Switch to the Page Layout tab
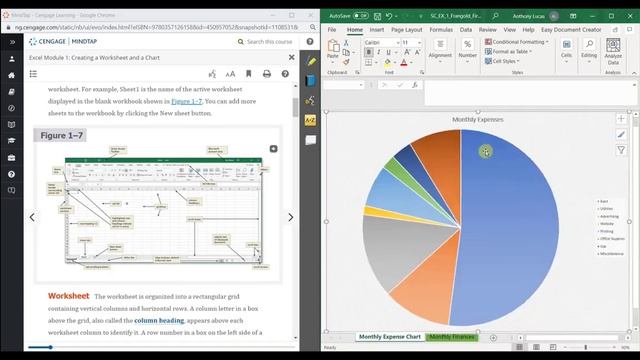 pos(407,30)
